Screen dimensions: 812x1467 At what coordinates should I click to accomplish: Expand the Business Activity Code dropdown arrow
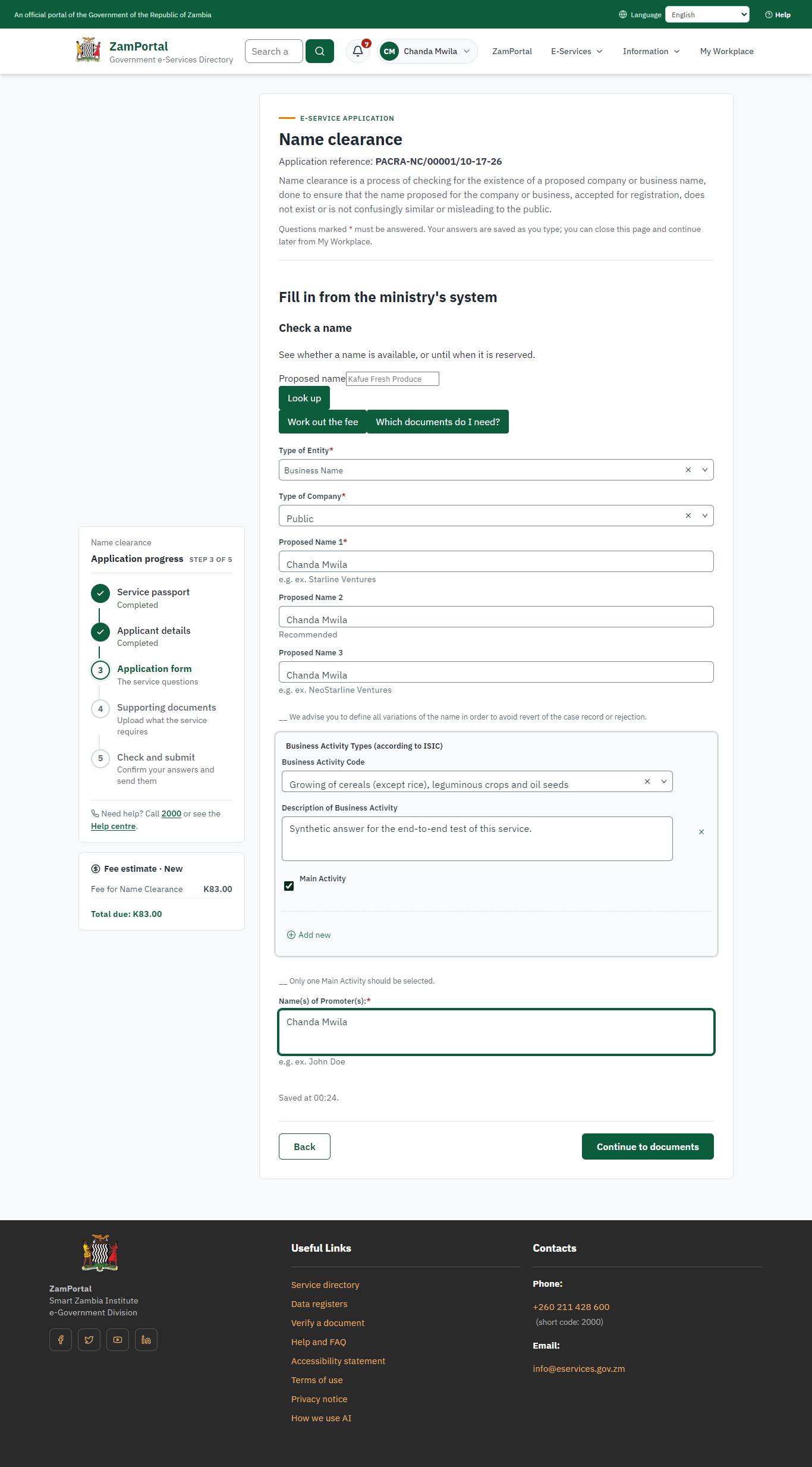tap(664, 781)
